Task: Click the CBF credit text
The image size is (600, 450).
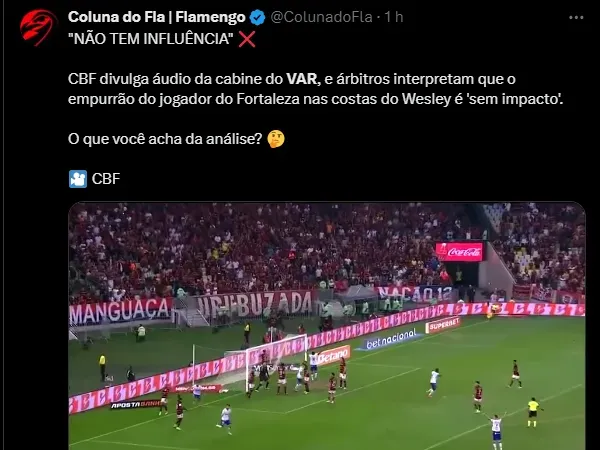Action: [106, 179]
